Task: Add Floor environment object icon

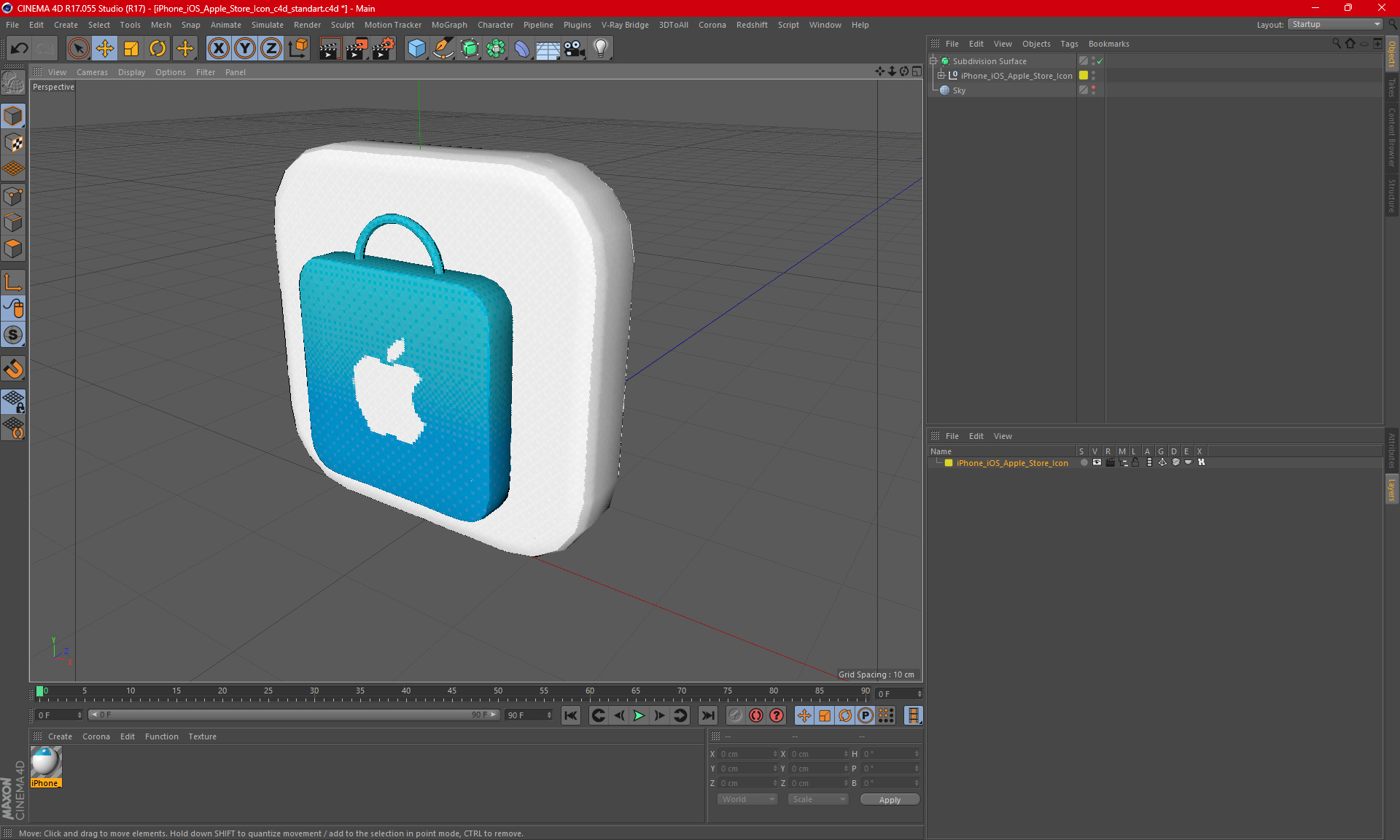Action: (548, 49)
